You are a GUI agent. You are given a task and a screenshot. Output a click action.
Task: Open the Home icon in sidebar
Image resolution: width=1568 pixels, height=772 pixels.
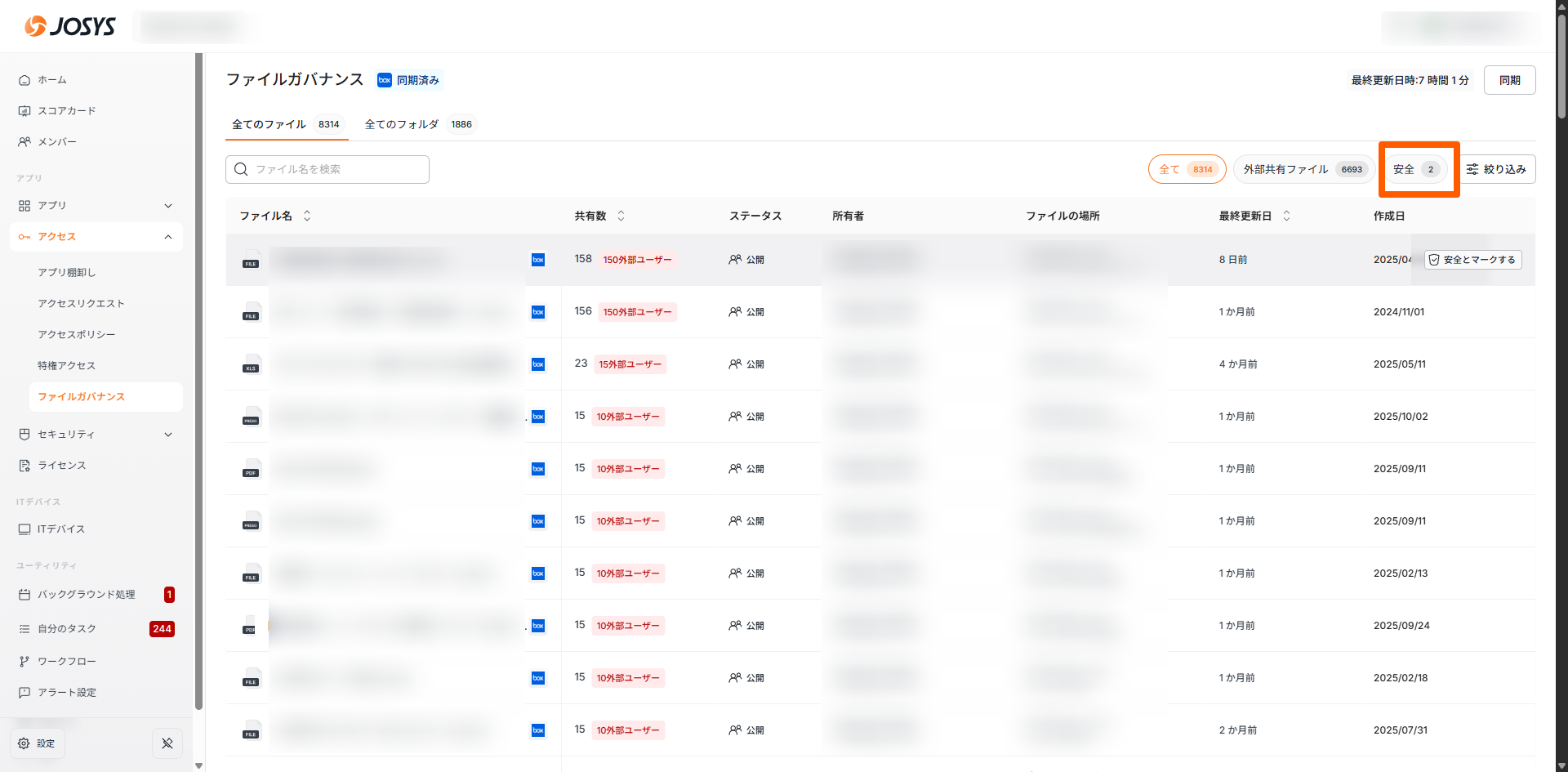24,80
